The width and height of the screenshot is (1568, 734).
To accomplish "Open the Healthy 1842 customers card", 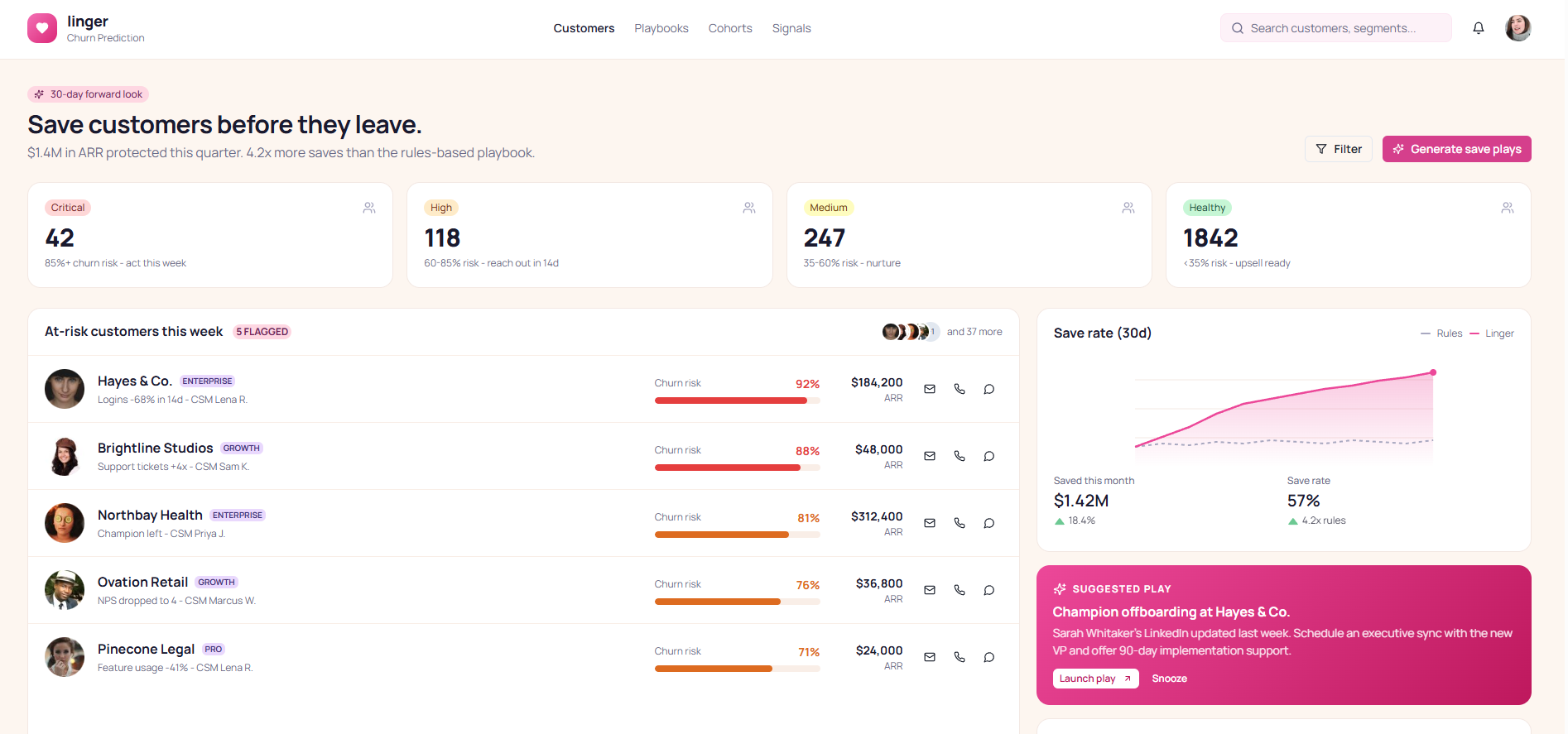I will point(1349,235).
